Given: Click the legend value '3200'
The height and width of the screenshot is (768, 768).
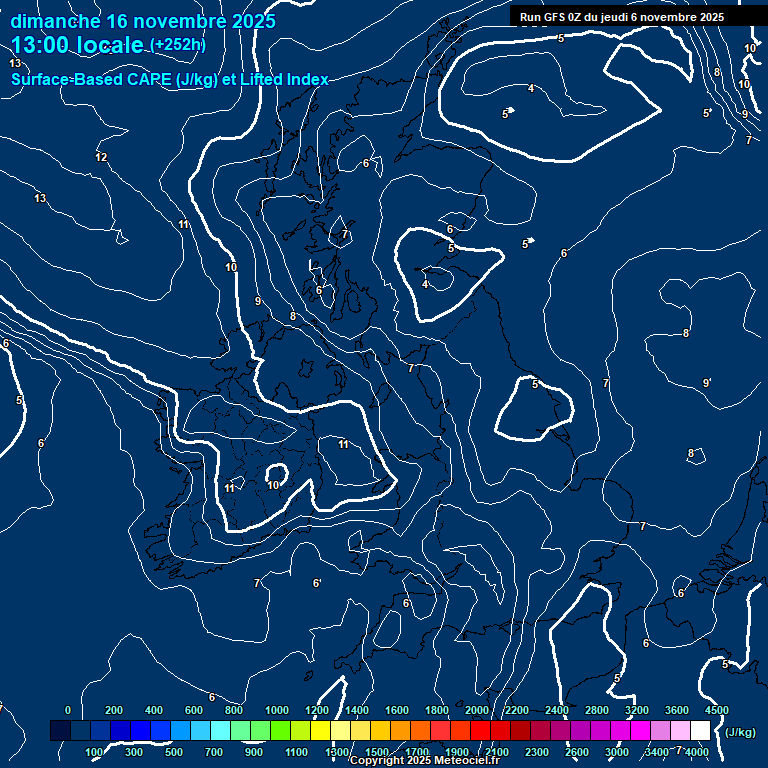Looking at the screenshot, I should pos(637,710).
